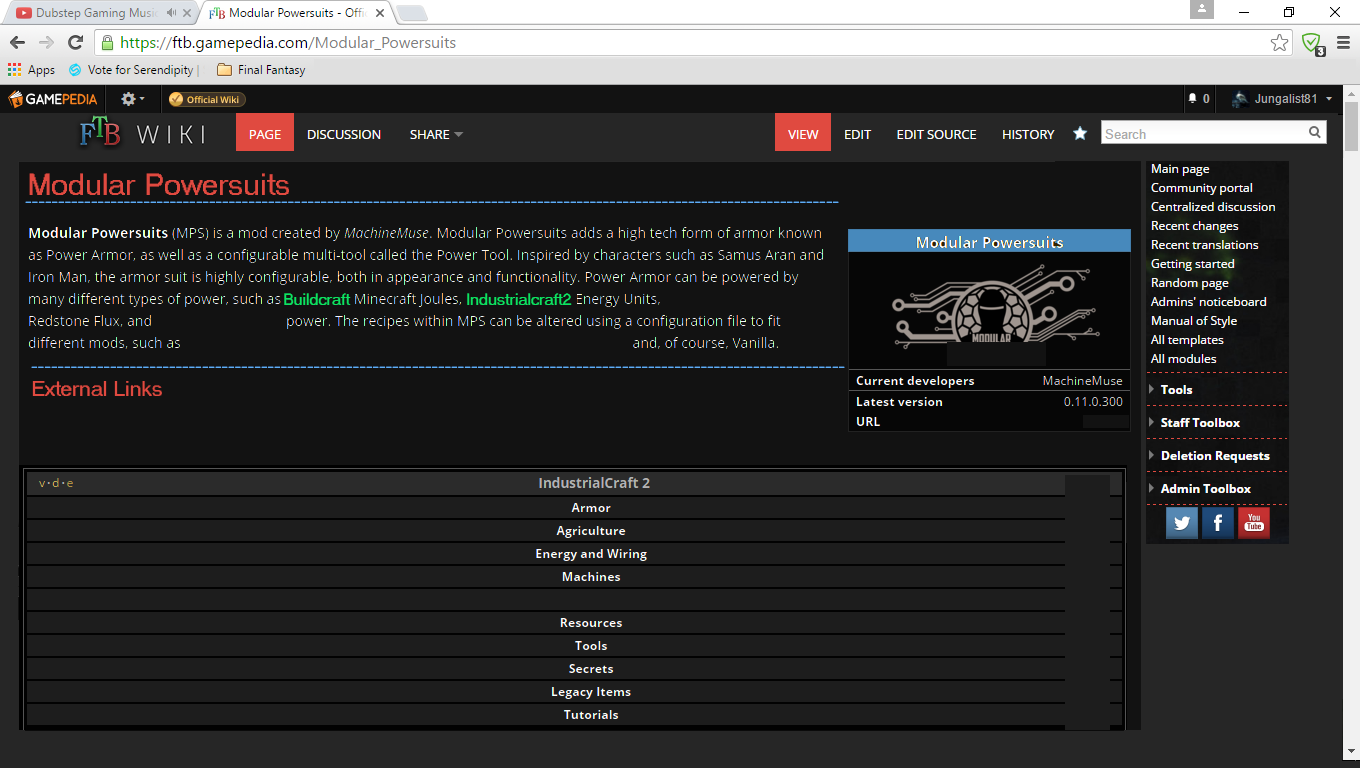Open the Getting started link
The image size is (1360, 768).
[1193, 264]
